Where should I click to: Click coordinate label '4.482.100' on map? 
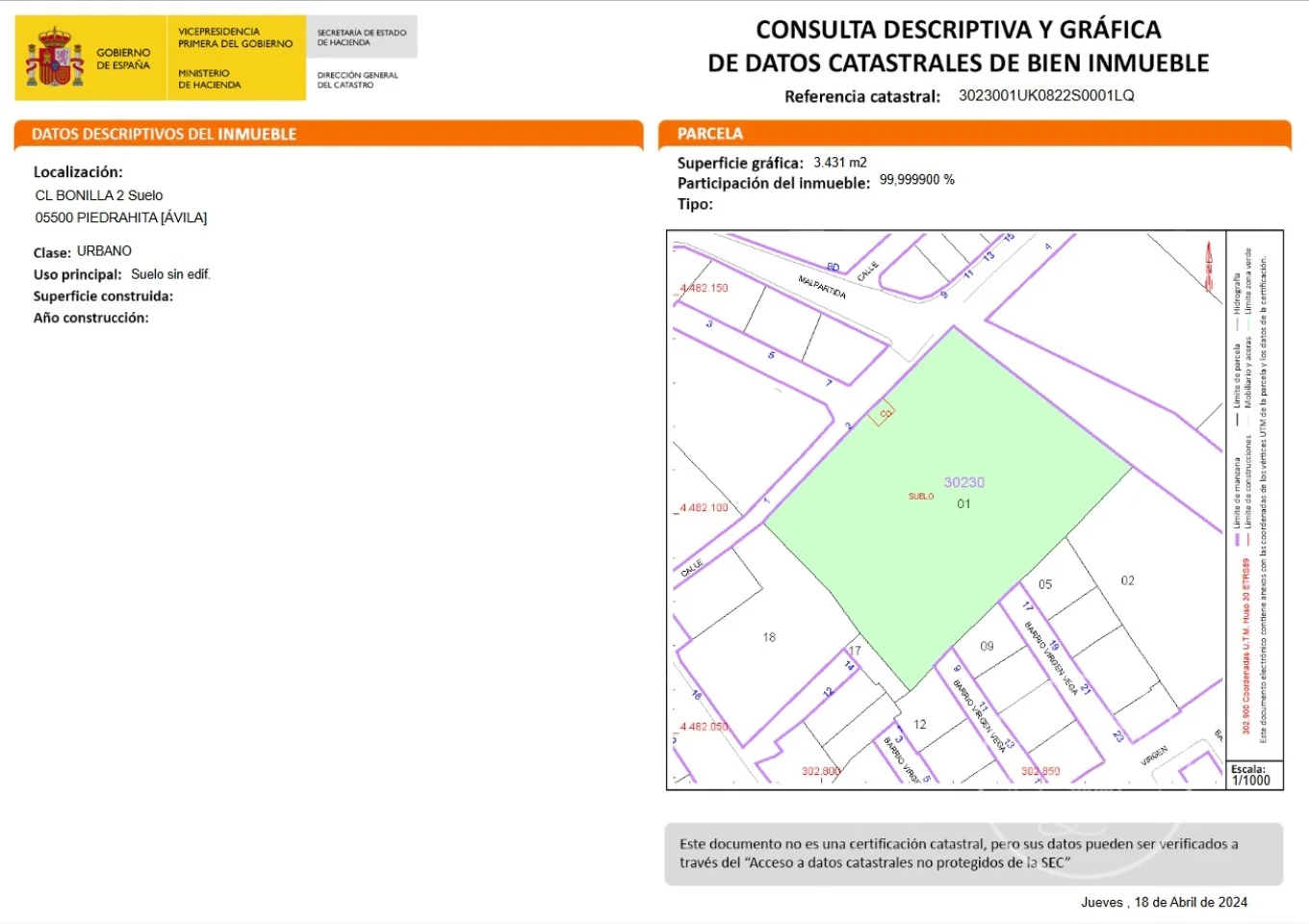(x=705, y=507)
